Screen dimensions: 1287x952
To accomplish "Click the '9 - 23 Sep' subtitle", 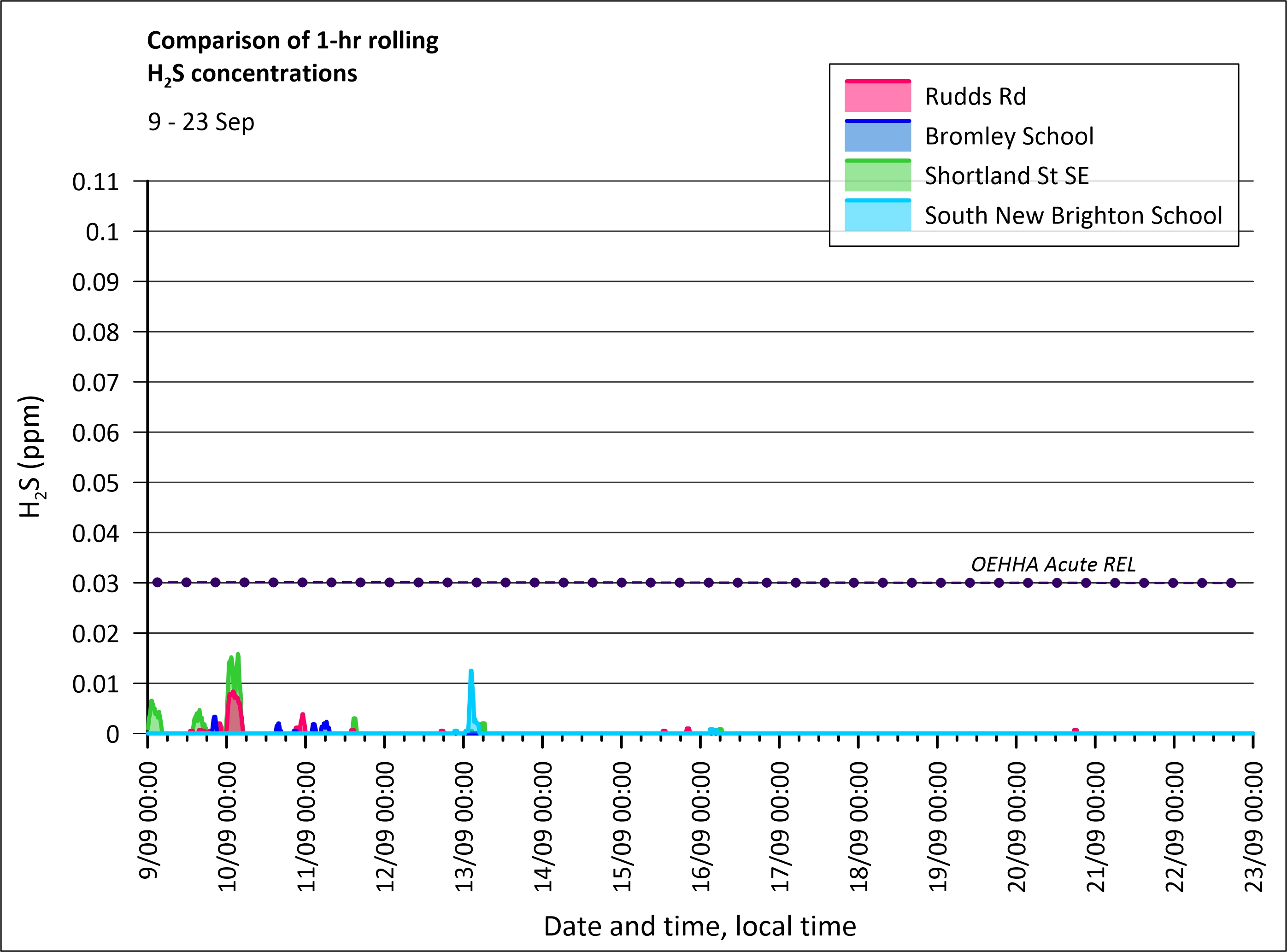I will coord(200,122).
